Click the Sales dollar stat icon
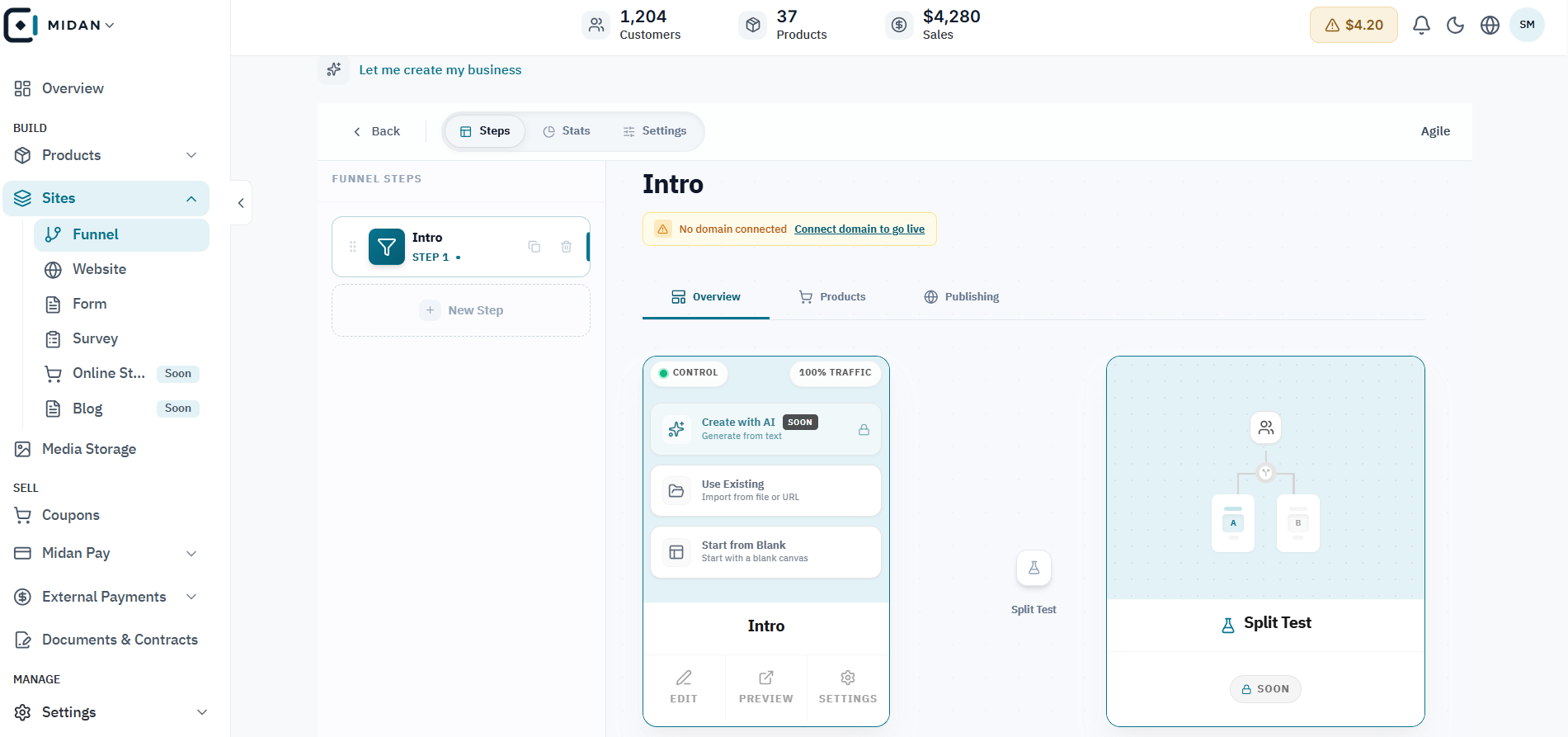The height and width of the screenshot is (737, 1568). [899, 26]
